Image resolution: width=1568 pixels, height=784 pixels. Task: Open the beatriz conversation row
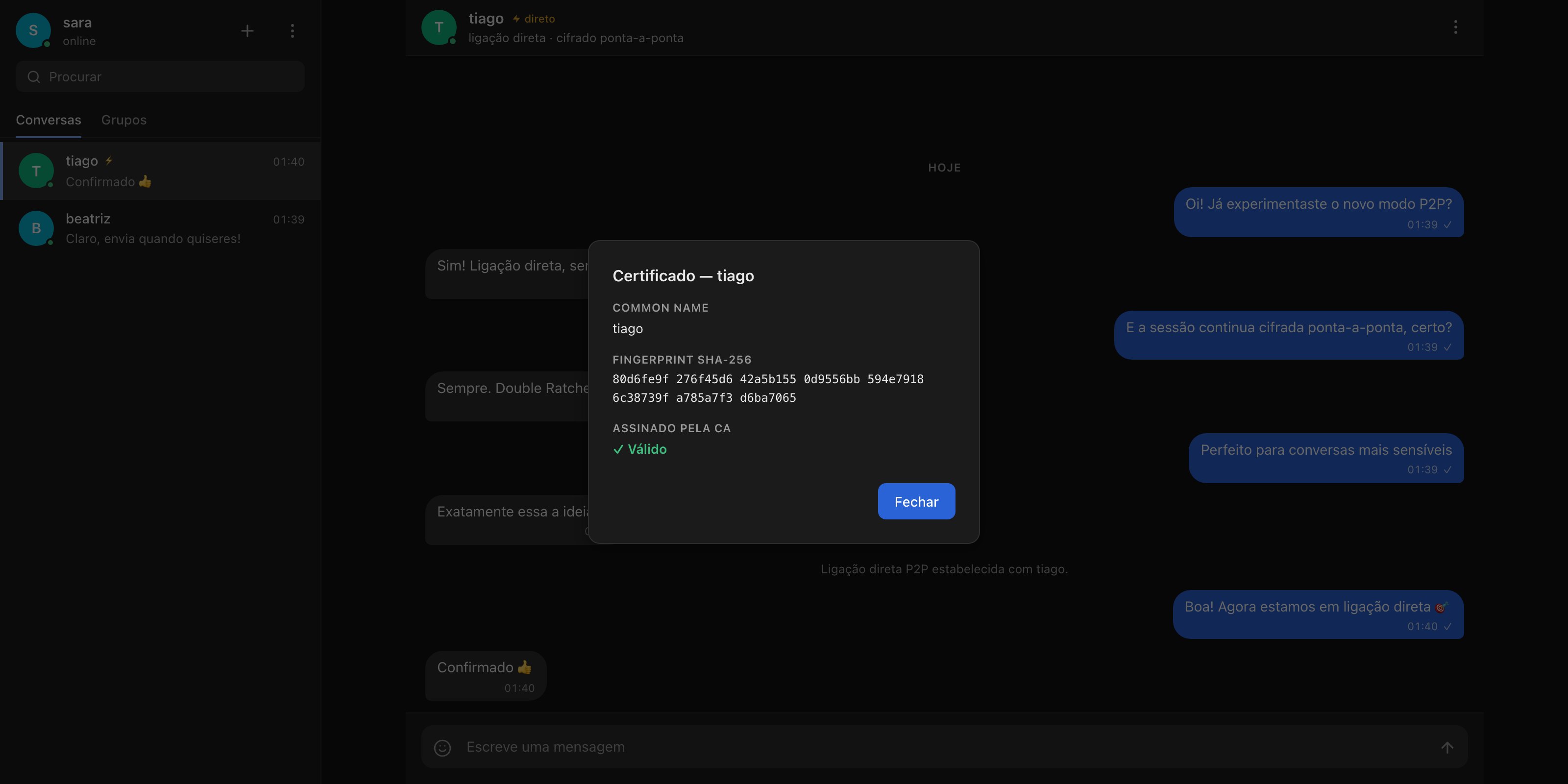(161, 228)
